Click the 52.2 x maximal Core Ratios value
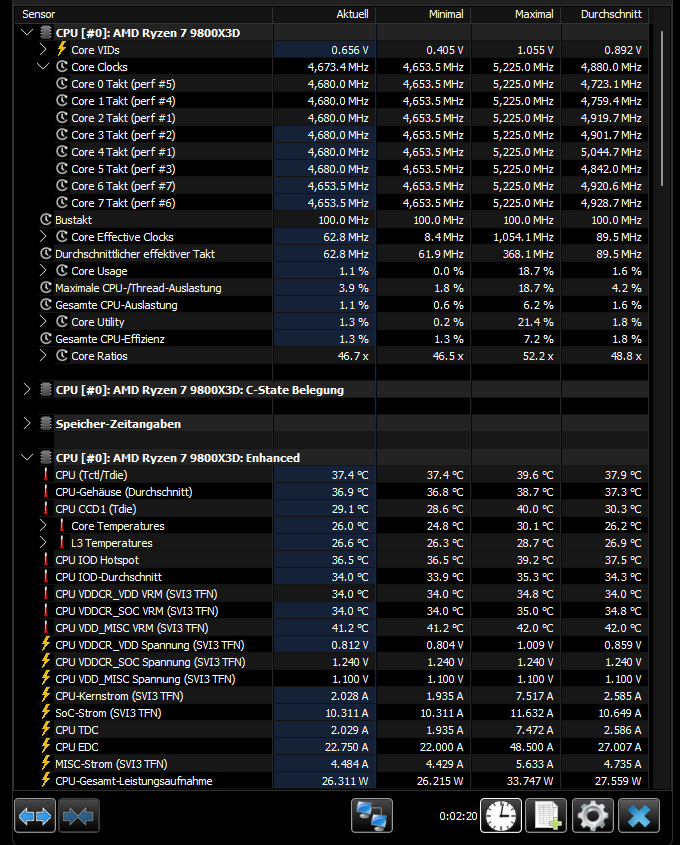Image resolution: width=680 pixels, height=845 pixels. 538,356
